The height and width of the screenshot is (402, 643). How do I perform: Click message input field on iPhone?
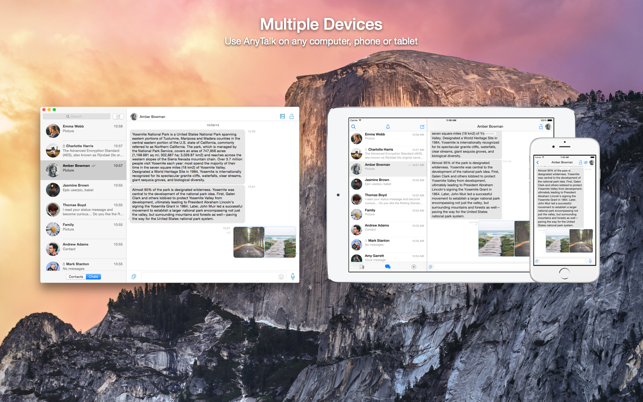tap(563, 261)
